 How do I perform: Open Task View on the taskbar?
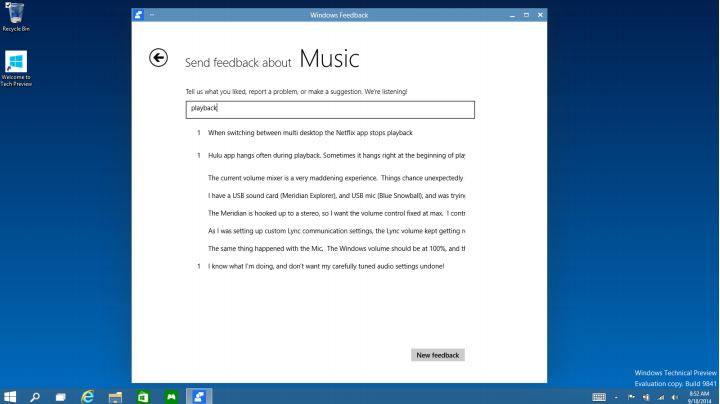[x=61, y=396]
